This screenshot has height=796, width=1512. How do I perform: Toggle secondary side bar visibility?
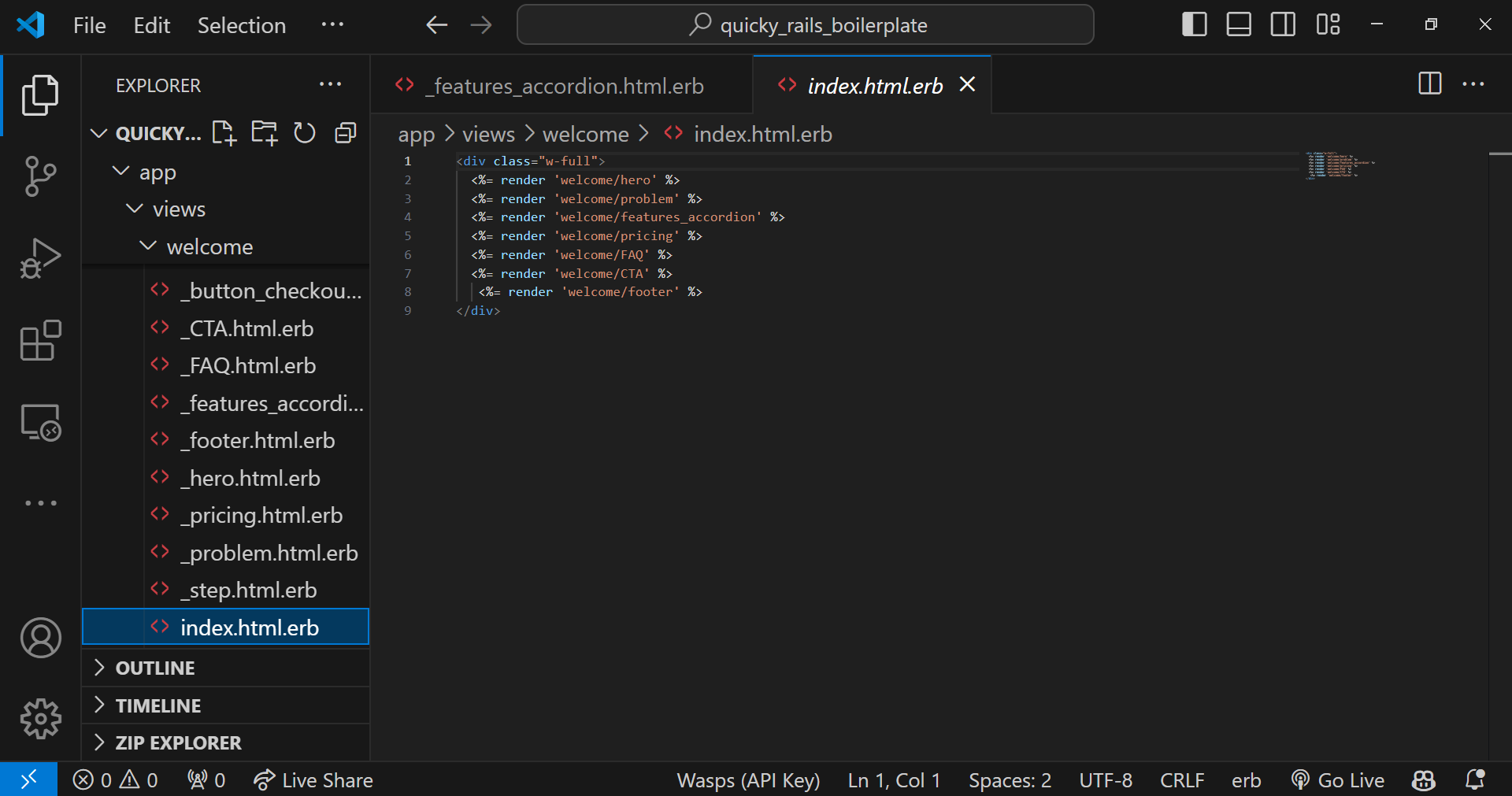[x=1283, y=24]
